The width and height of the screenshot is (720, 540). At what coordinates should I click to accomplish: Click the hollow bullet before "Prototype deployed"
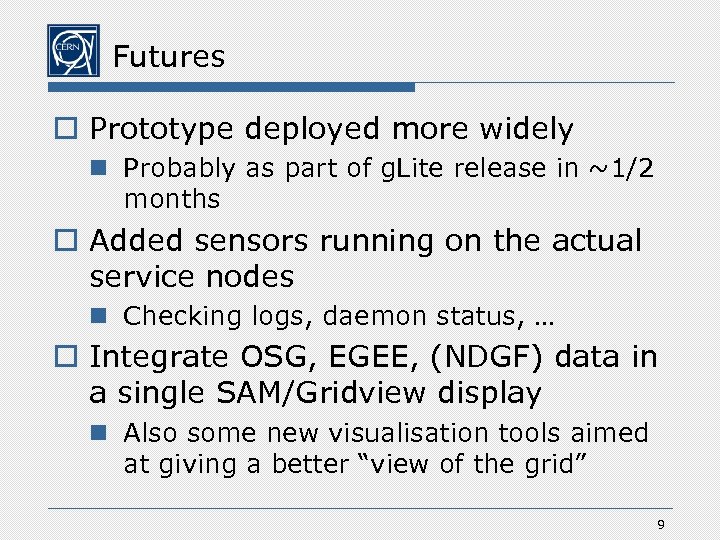pyautogui.click(x=69, y=130)
